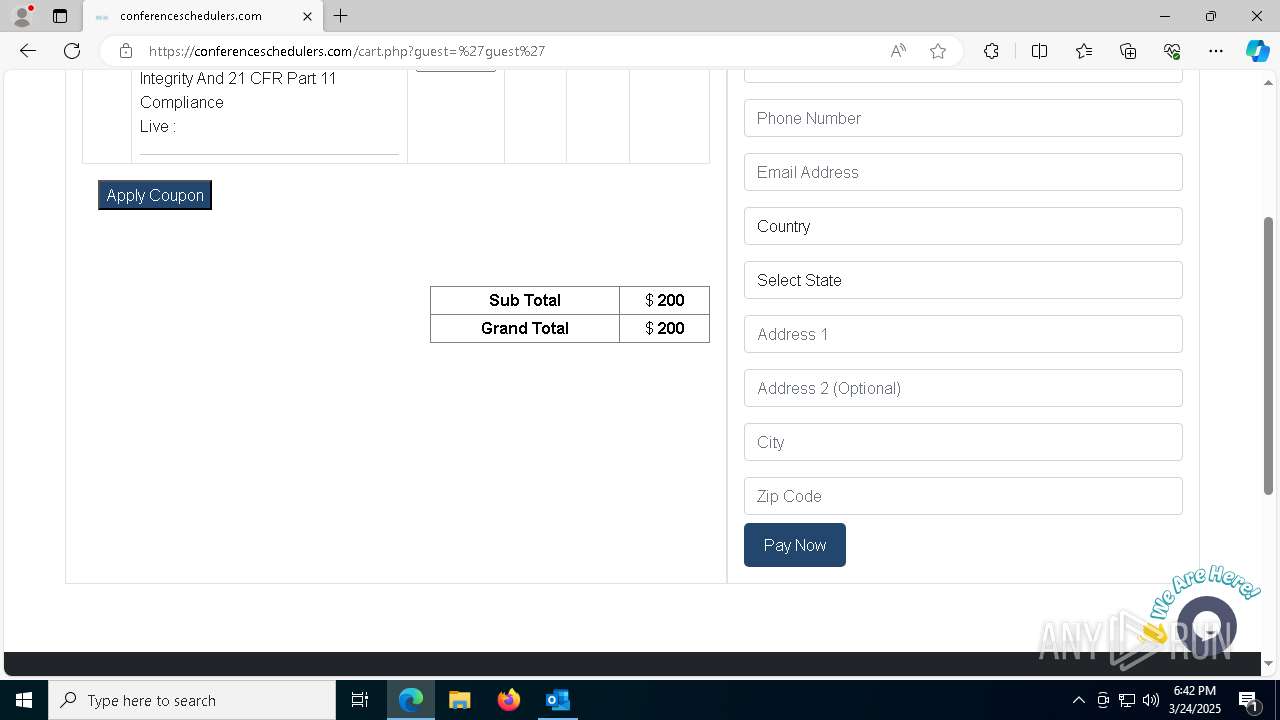Click the Grand Total $ 200 amount
The height and width of the screenshot is (720, 1280).
(x=665, y=328)
